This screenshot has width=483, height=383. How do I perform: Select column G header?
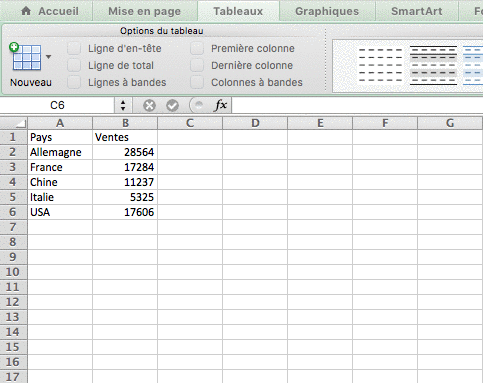[x=450, y=123]
